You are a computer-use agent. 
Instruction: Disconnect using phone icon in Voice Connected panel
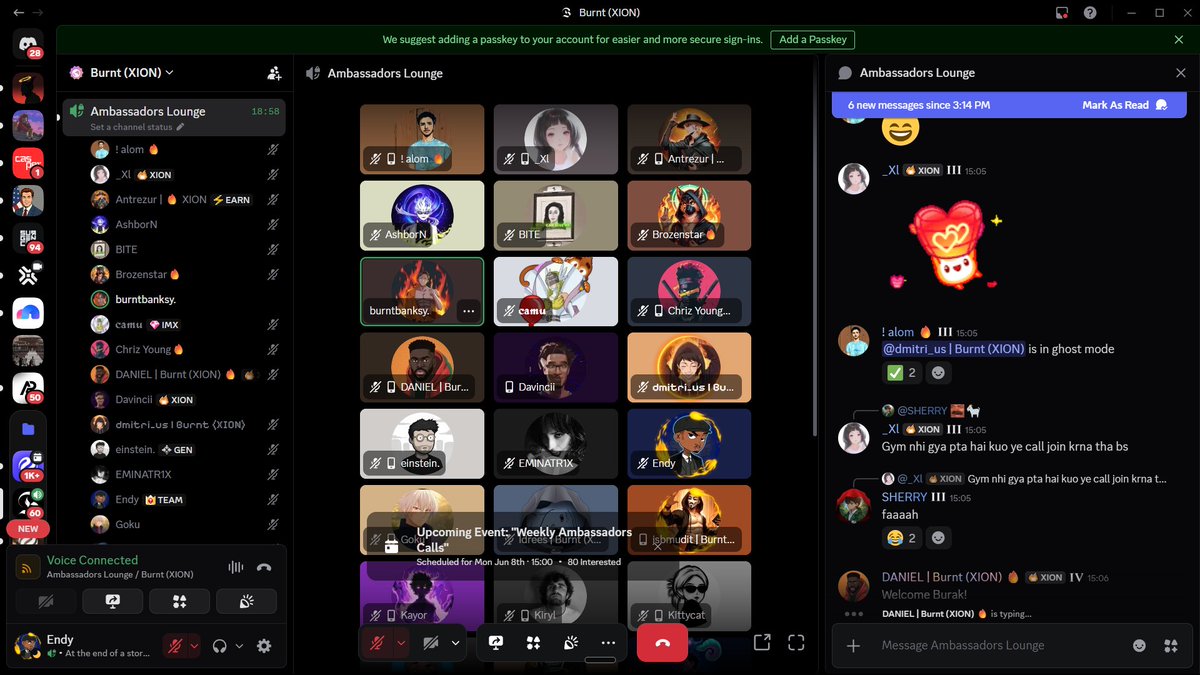pyautogui.click(x=264, y=567)
